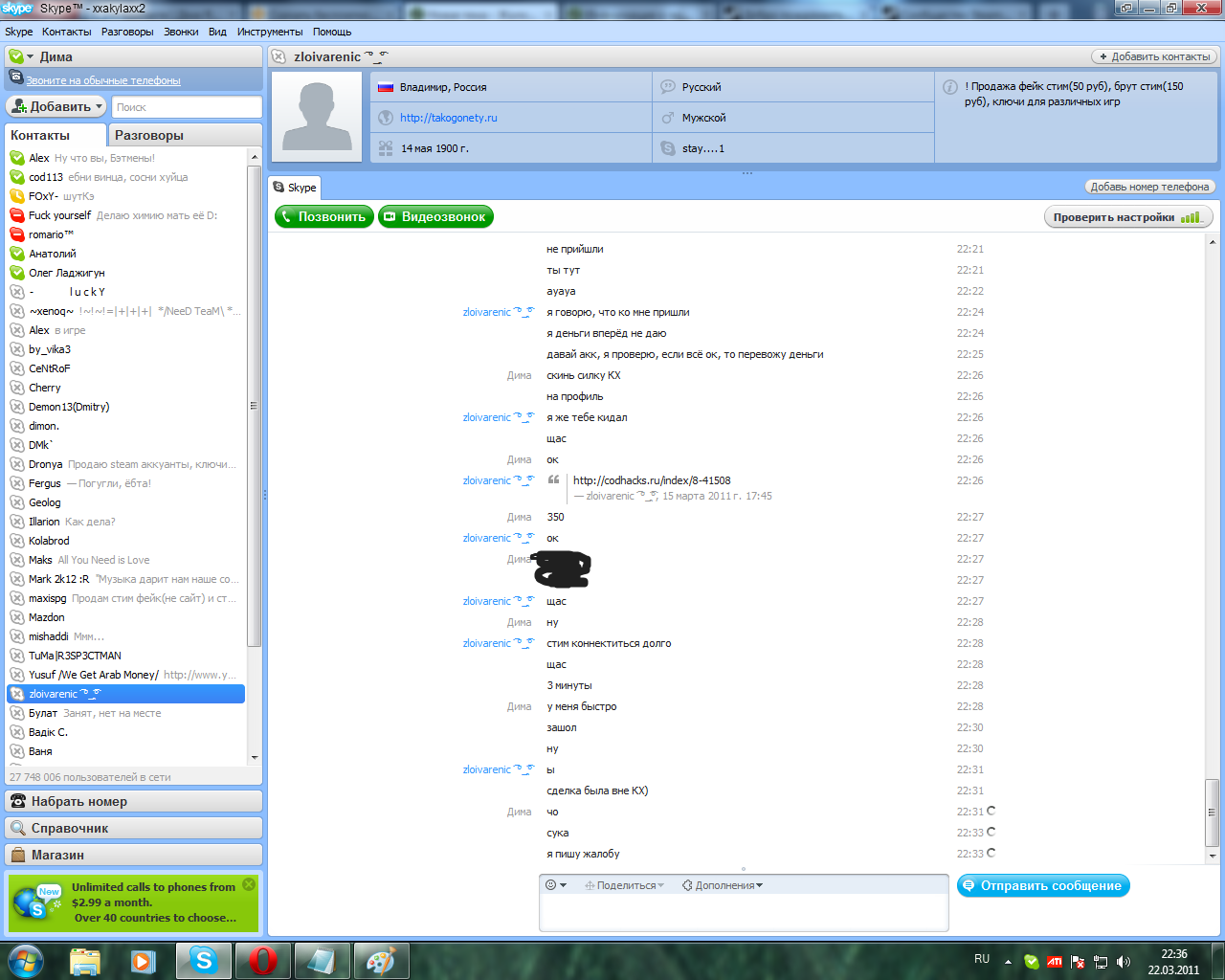Open the emoticon picker dropdown
Image resolution: width=1225 pixels, height=980 pixels.
[556, 885]
